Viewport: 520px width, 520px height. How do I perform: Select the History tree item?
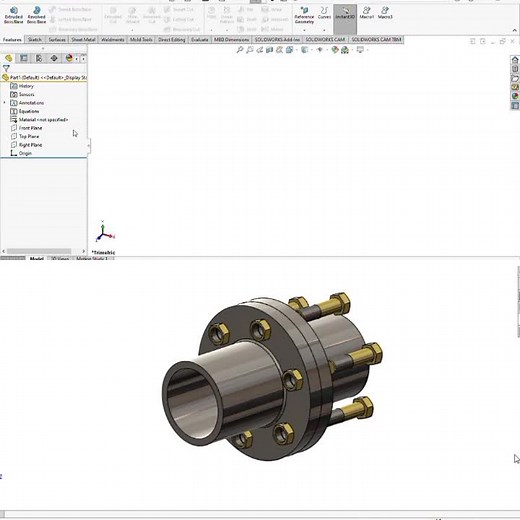click(22, 86)
